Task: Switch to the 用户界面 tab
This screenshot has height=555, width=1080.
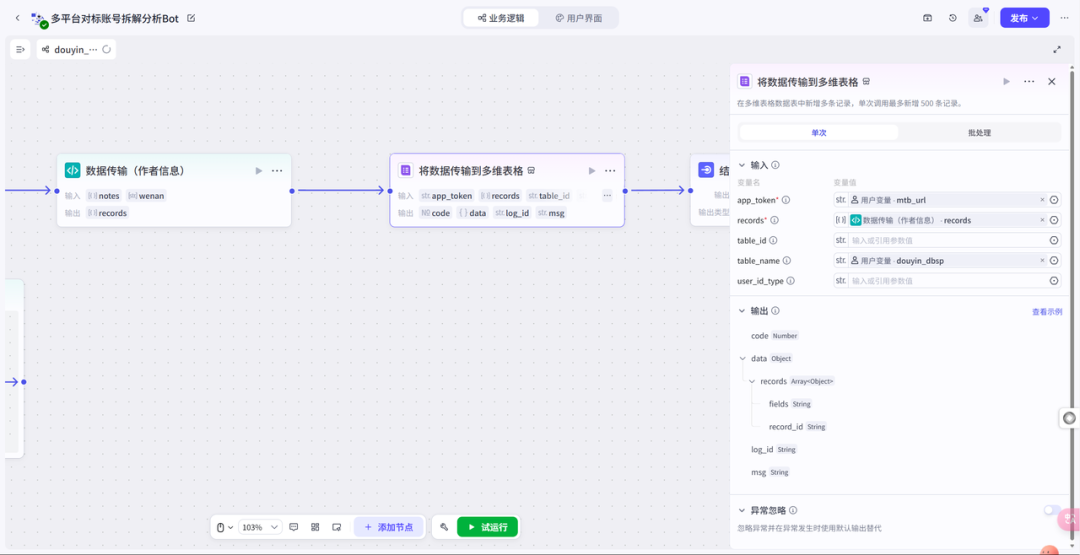Action: pos(579,18)
